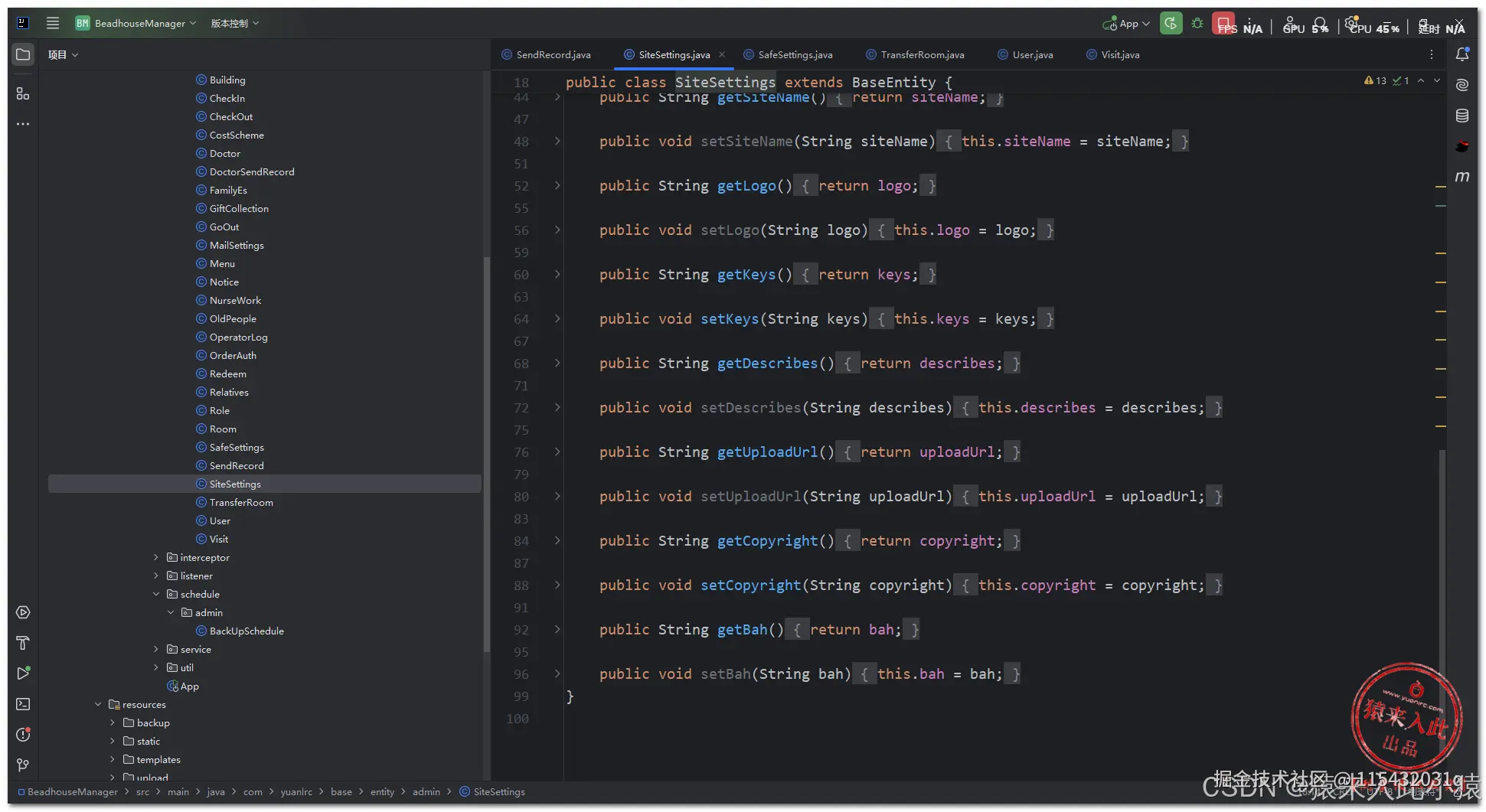The image size is (1486, 812).
Task: Click the src breadcrumb
Action: (x=143, y=791)
